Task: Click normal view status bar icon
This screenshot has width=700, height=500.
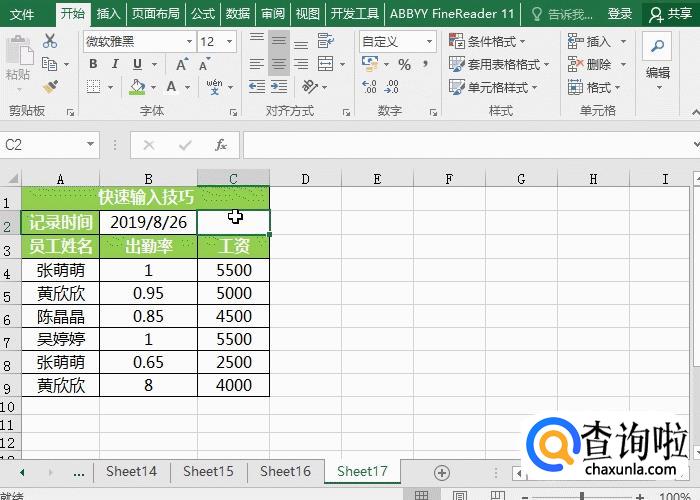Action: (x=421, y=495)
